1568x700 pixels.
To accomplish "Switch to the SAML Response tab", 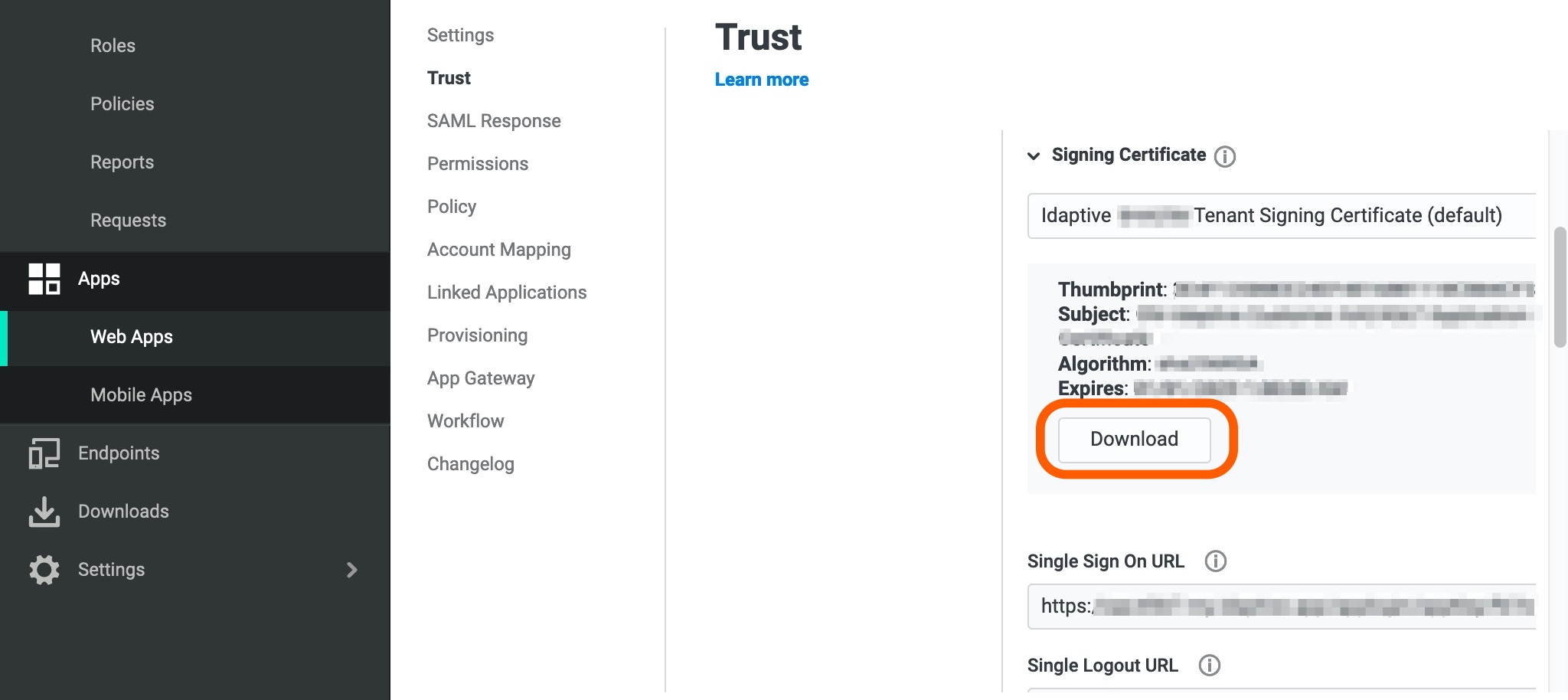I will [494, 120].
